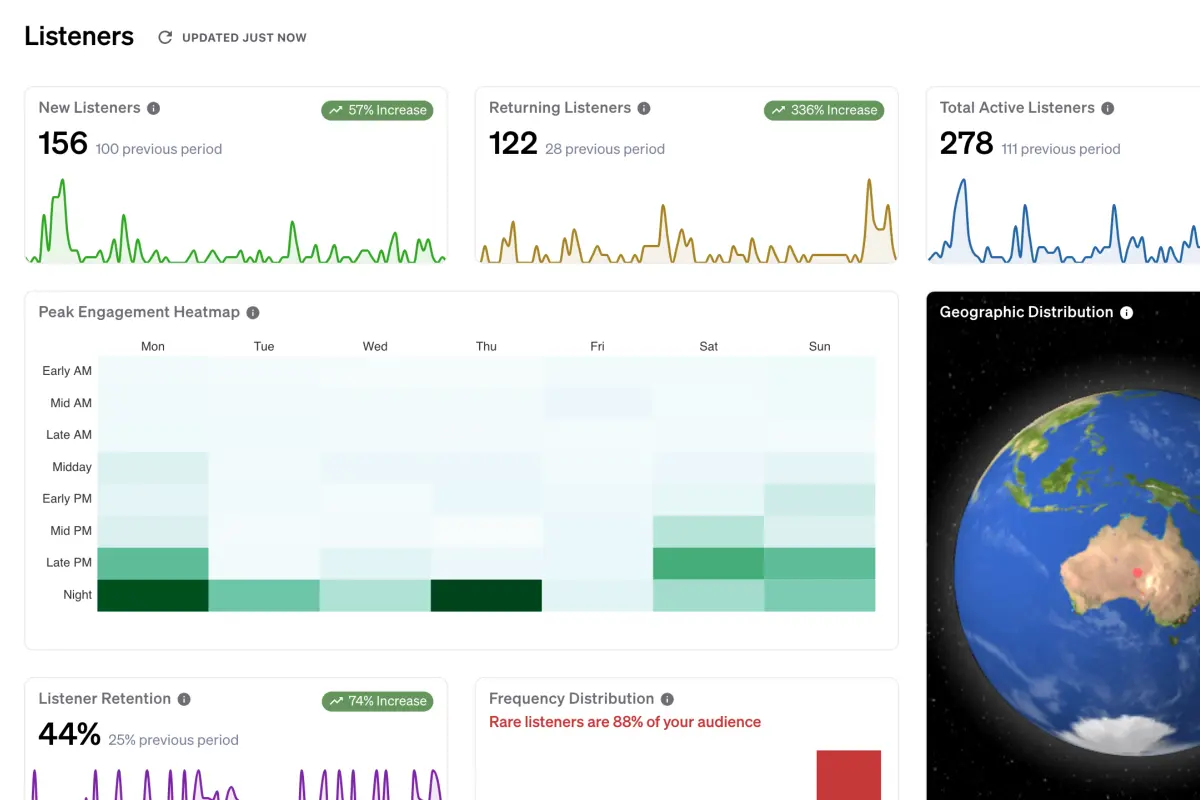
Task: Click the 336% Increase badge
Action: click(x=825, y=110)
